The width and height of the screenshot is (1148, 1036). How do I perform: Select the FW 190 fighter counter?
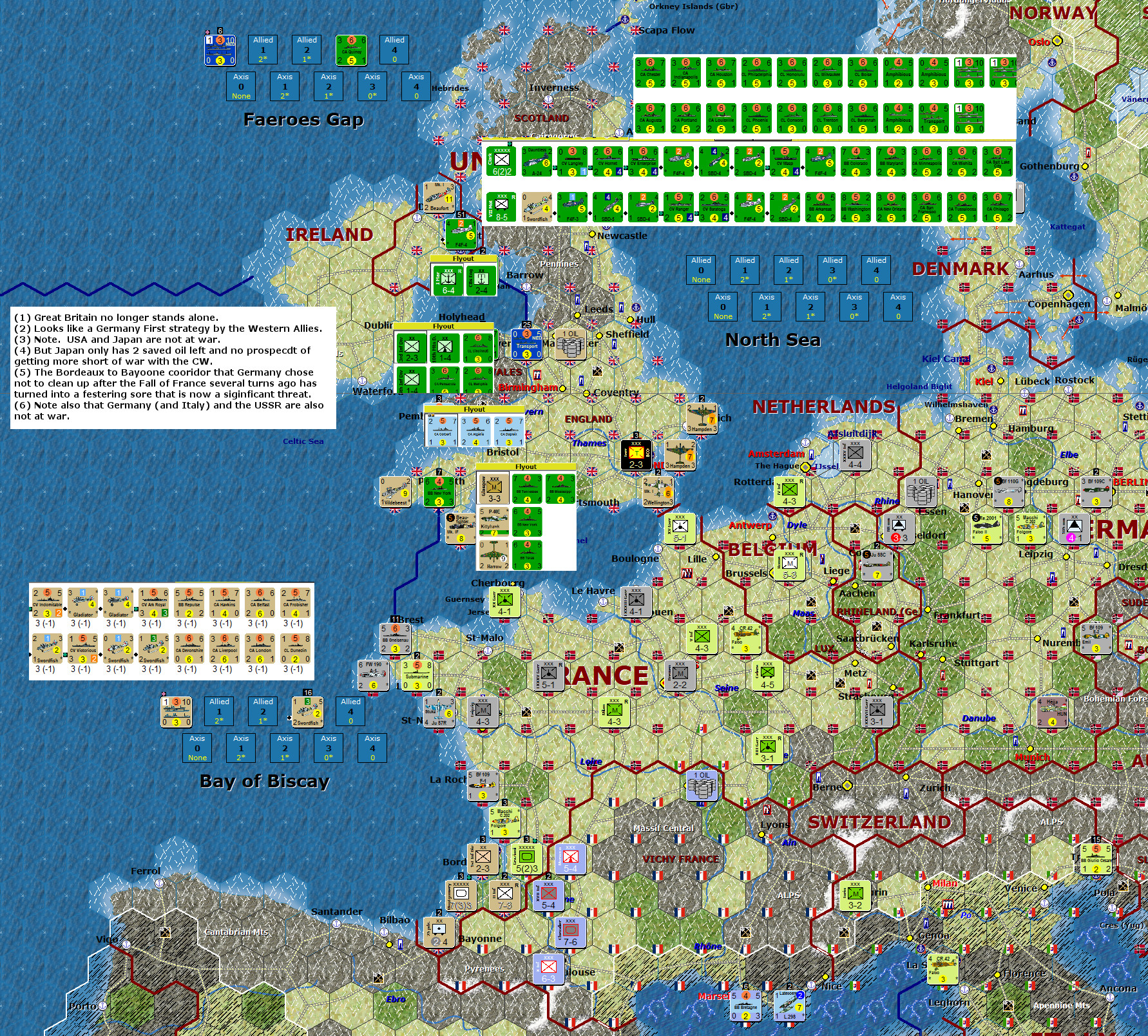point(374,675)
